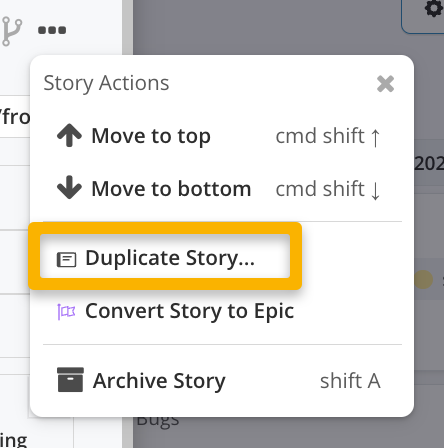444x448 pixels.
Task: Click the archive box icon
Action: (x=70, y=380)
